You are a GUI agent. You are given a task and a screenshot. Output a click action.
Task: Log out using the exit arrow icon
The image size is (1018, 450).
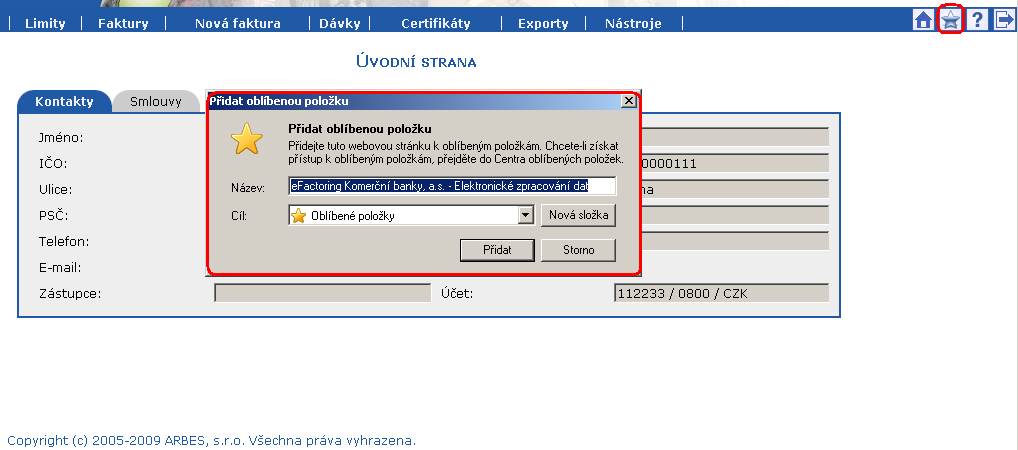tap(1004, 20)
